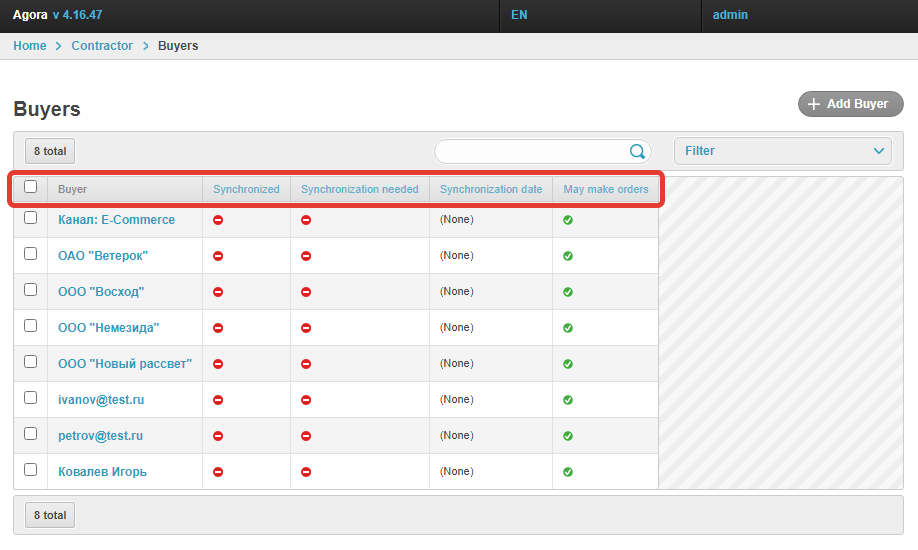The image size is (918, 550).
Task: Open the EN language selector
Action: (x=519, y=16)
